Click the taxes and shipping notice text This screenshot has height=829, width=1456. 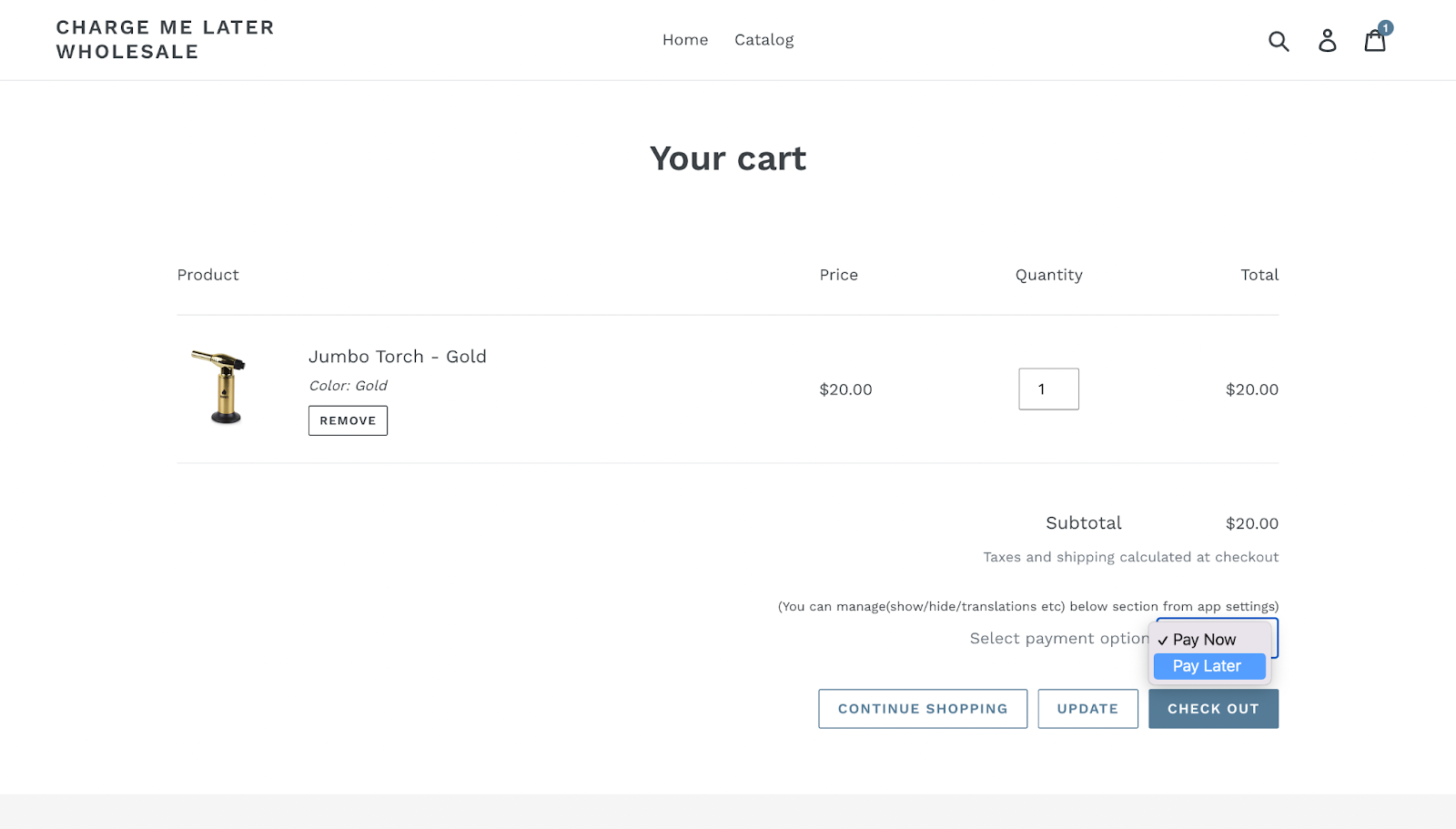[x=1130, y=557]
